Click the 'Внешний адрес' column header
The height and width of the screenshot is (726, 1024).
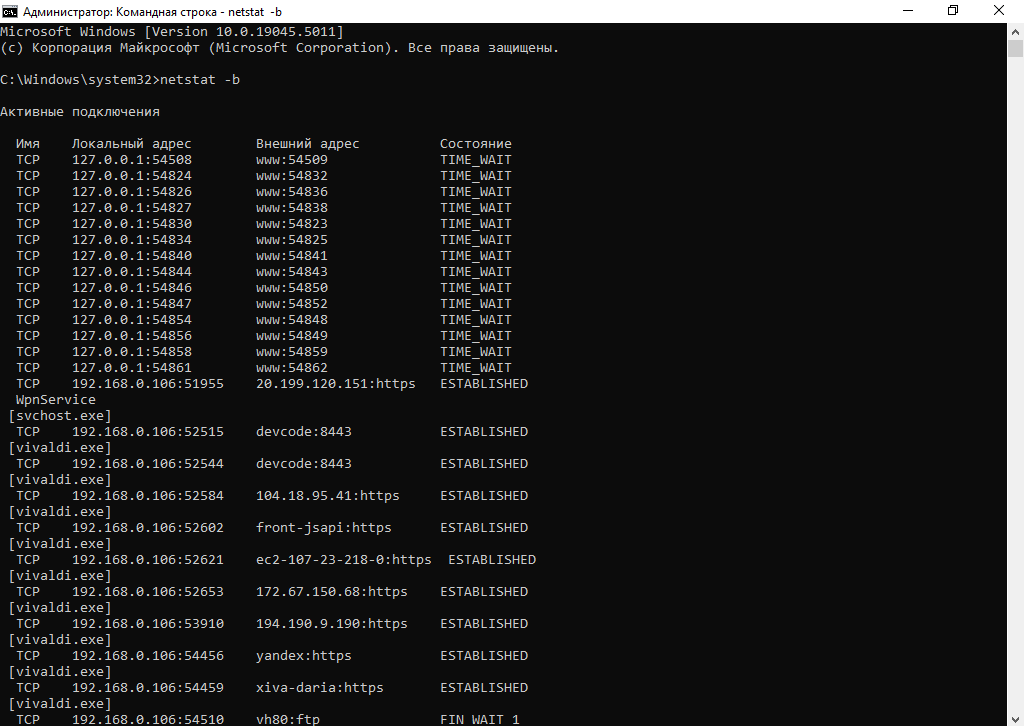pos(307,144)
